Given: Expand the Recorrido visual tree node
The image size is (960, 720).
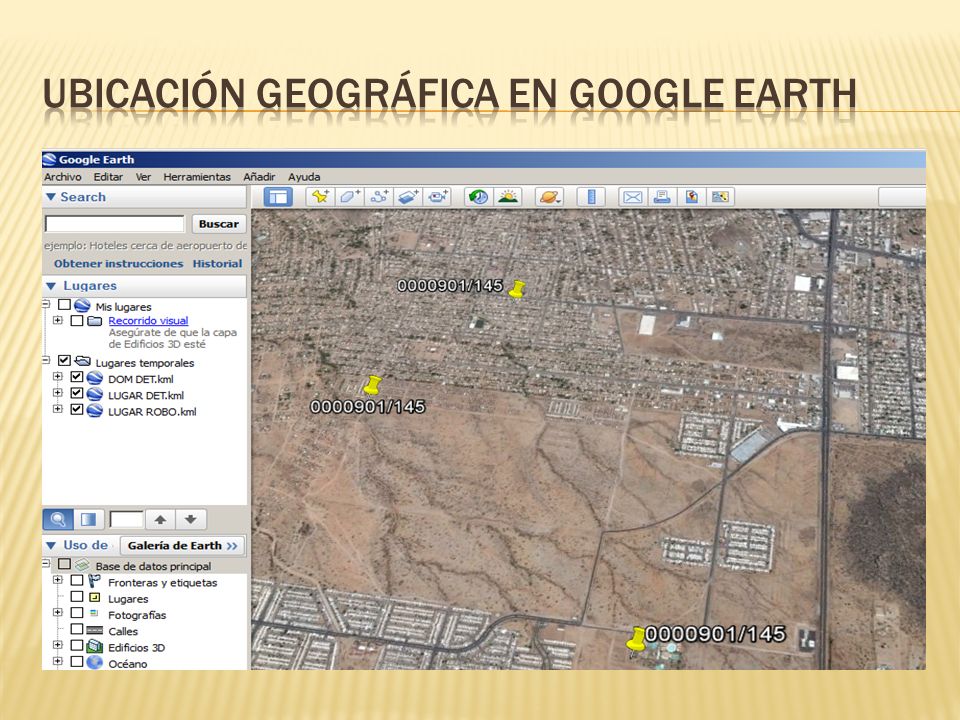Looking at the screenshot, I should pos(58,320).
